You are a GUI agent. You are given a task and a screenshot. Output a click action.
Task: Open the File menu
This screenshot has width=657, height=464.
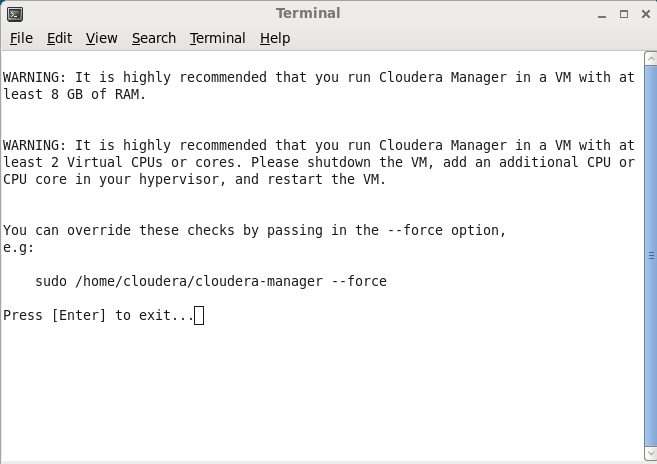tap(21, 38)
